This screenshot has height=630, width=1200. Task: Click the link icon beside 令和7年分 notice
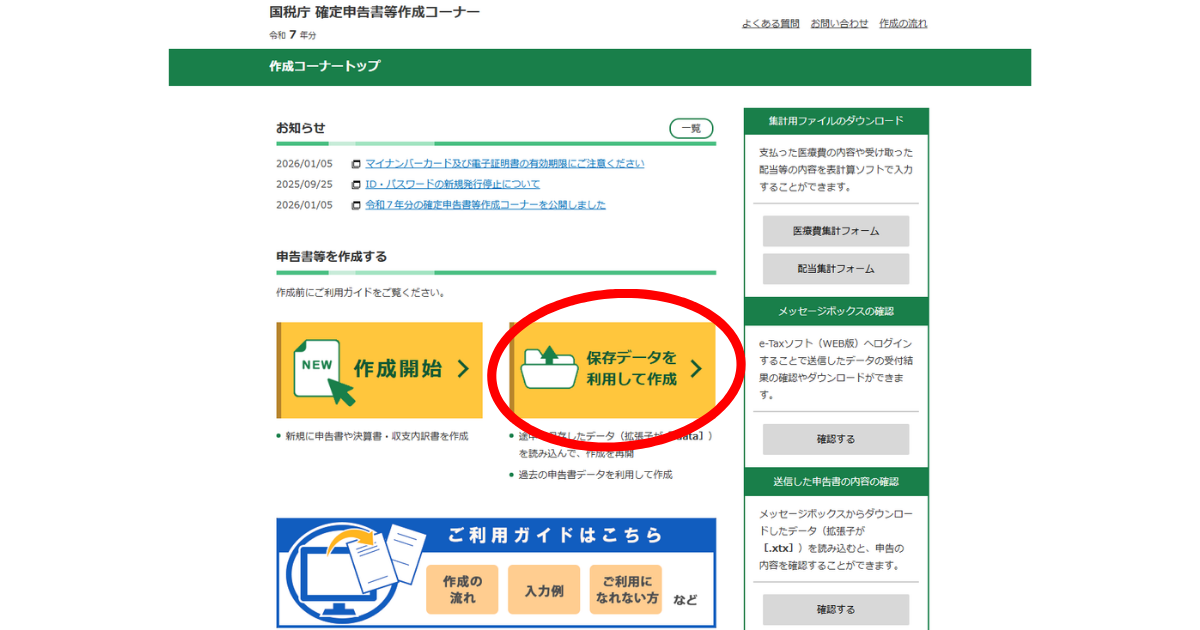tap(356, 206)
